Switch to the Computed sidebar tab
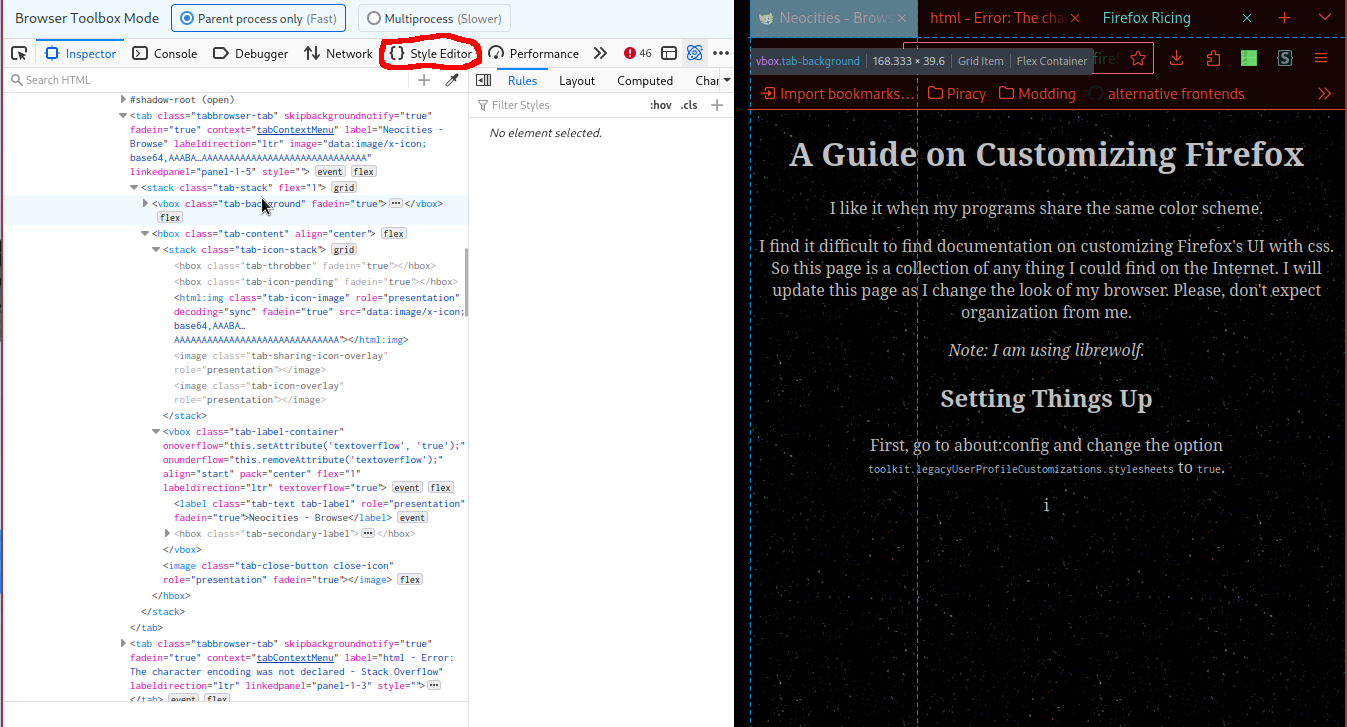The image size is (1347, 727). (x=645, y=81)
